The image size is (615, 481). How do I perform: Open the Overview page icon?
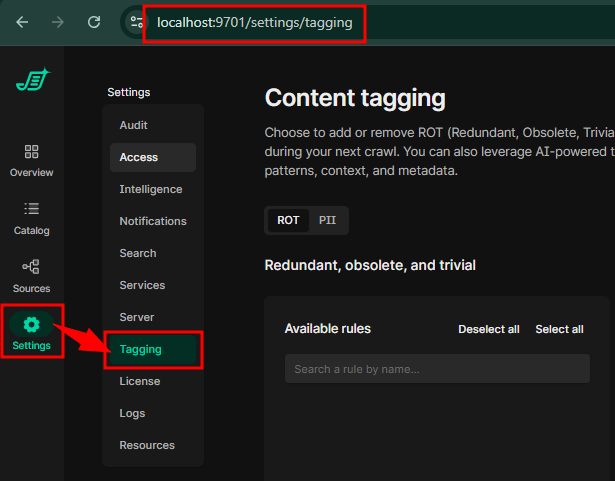[x=31, y=153]
